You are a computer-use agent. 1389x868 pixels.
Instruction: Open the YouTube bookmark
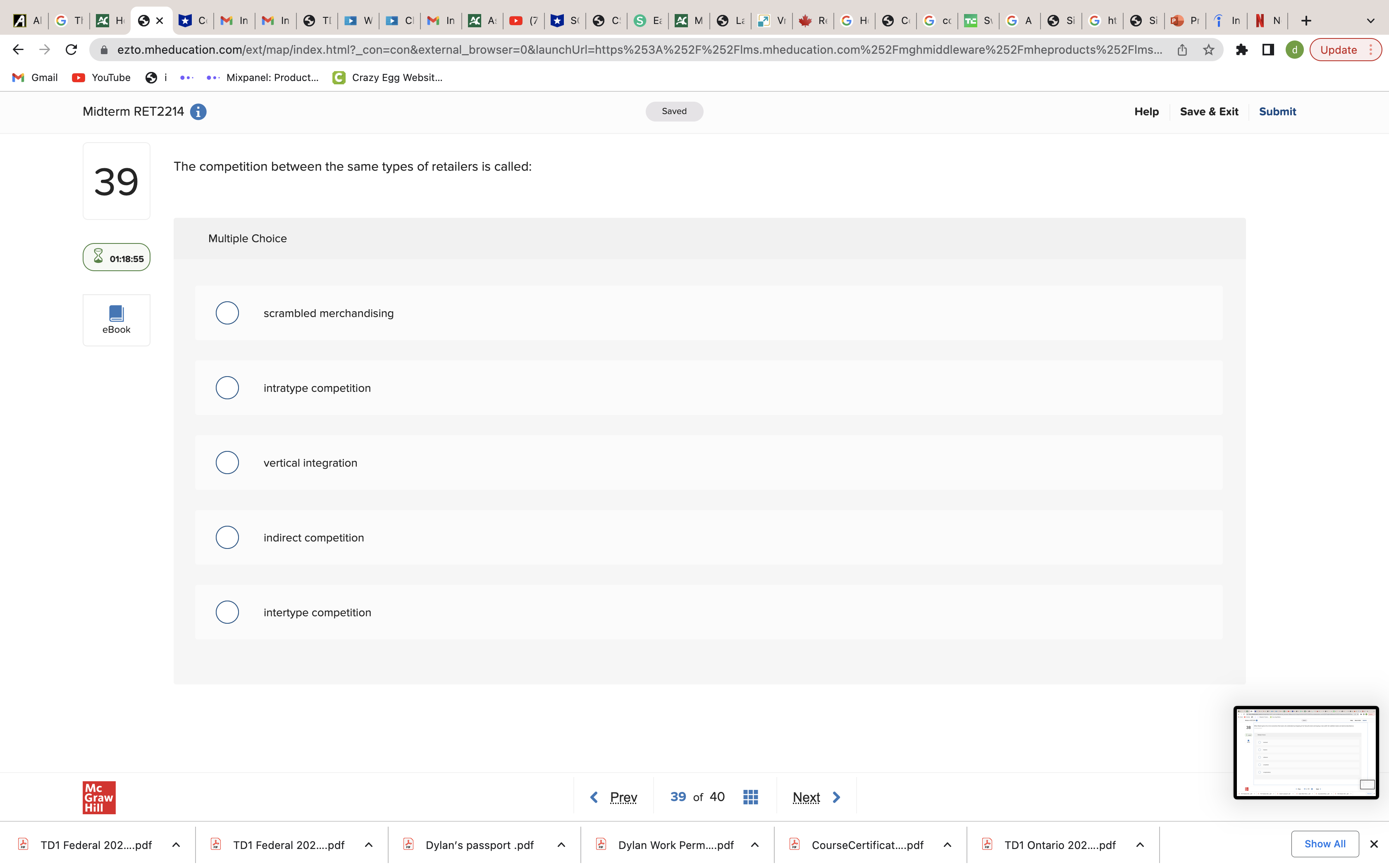tap(102, 78)
